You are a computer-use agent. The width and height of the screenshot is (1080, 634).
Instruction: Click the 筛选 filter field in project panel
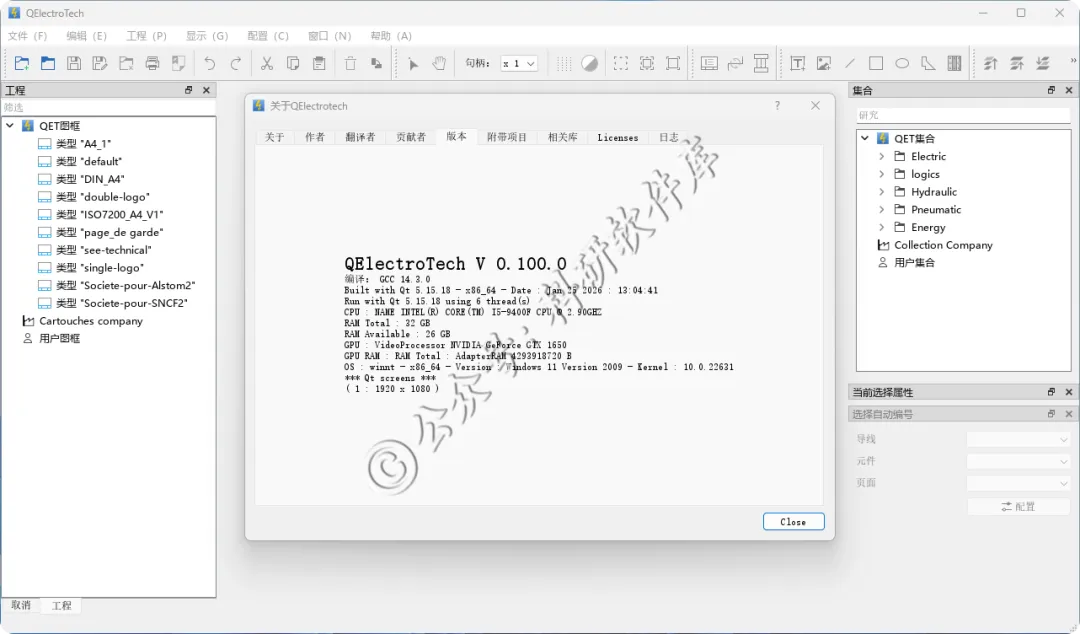(x=108, y=108)
